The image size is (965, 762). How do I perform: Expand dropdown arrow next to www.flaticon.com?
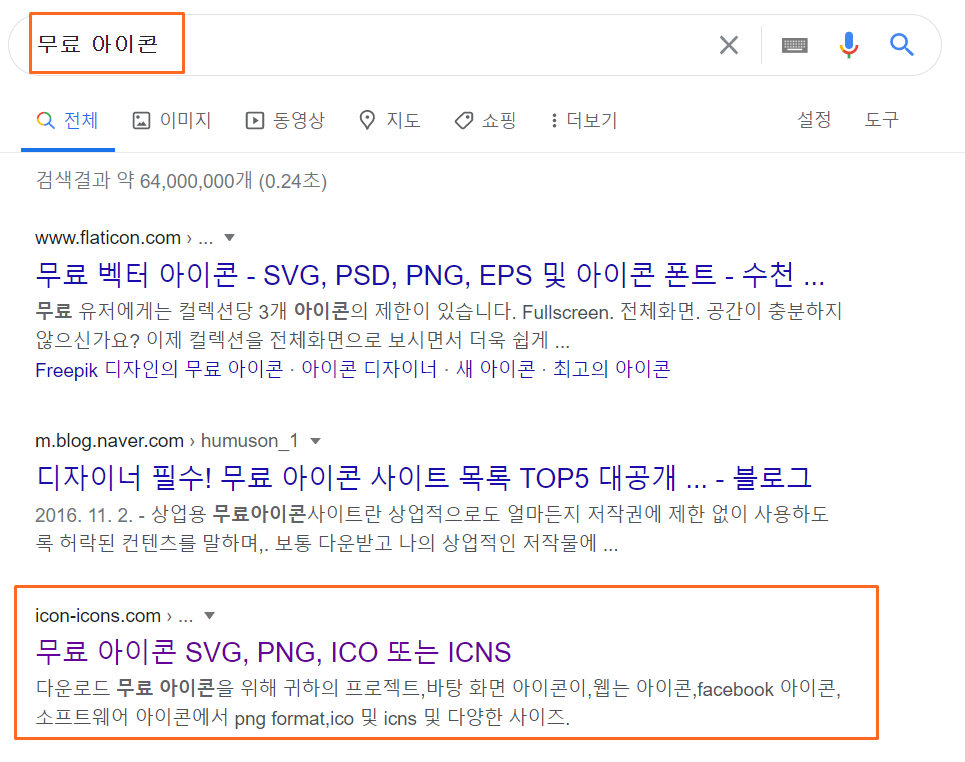pyautogui.click(x=230, y=238)
